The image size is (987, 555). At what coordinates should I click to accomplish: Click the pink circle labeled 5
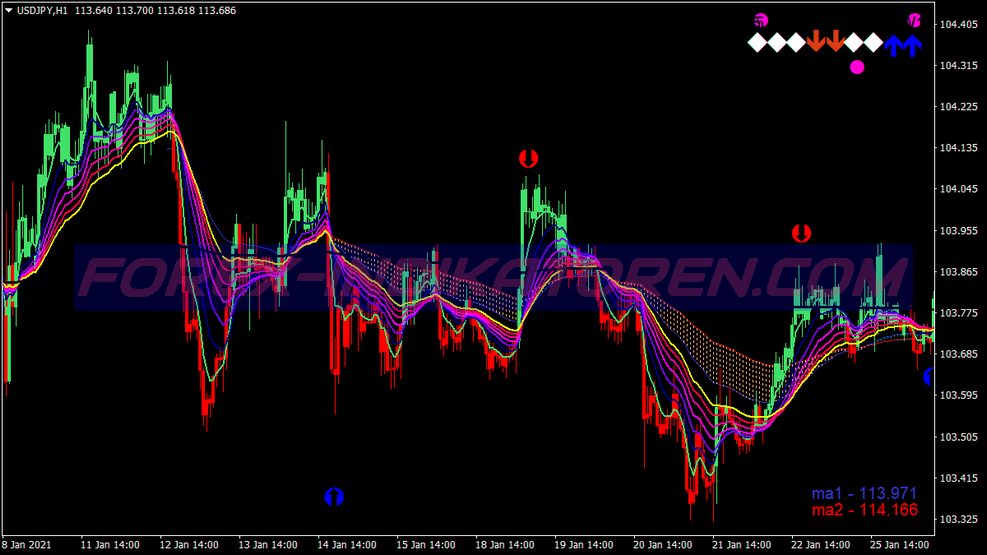[761, 20]
